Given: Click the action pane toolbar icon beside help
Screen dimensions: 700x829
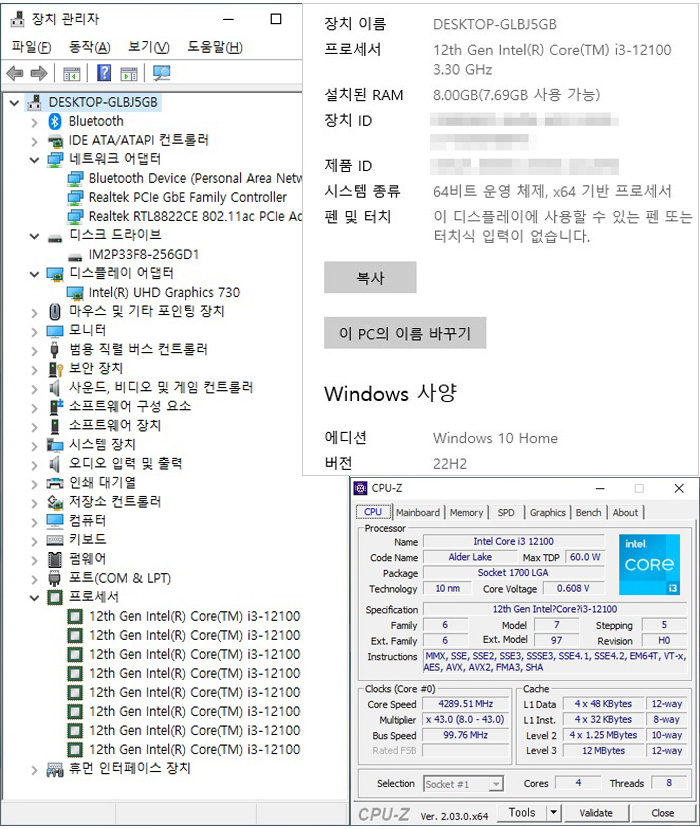Looking at the screenshot, I should (128, 73).
